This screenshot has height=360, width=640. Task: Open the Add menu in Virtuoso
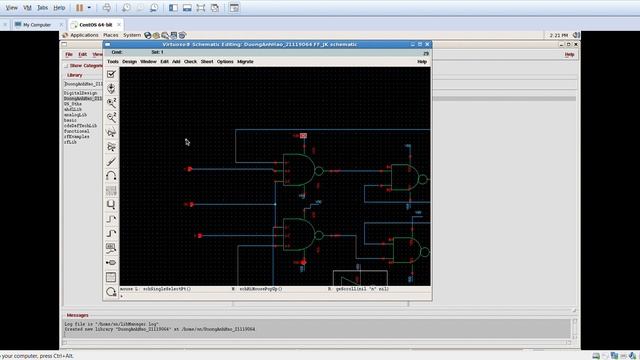(176, 62)
